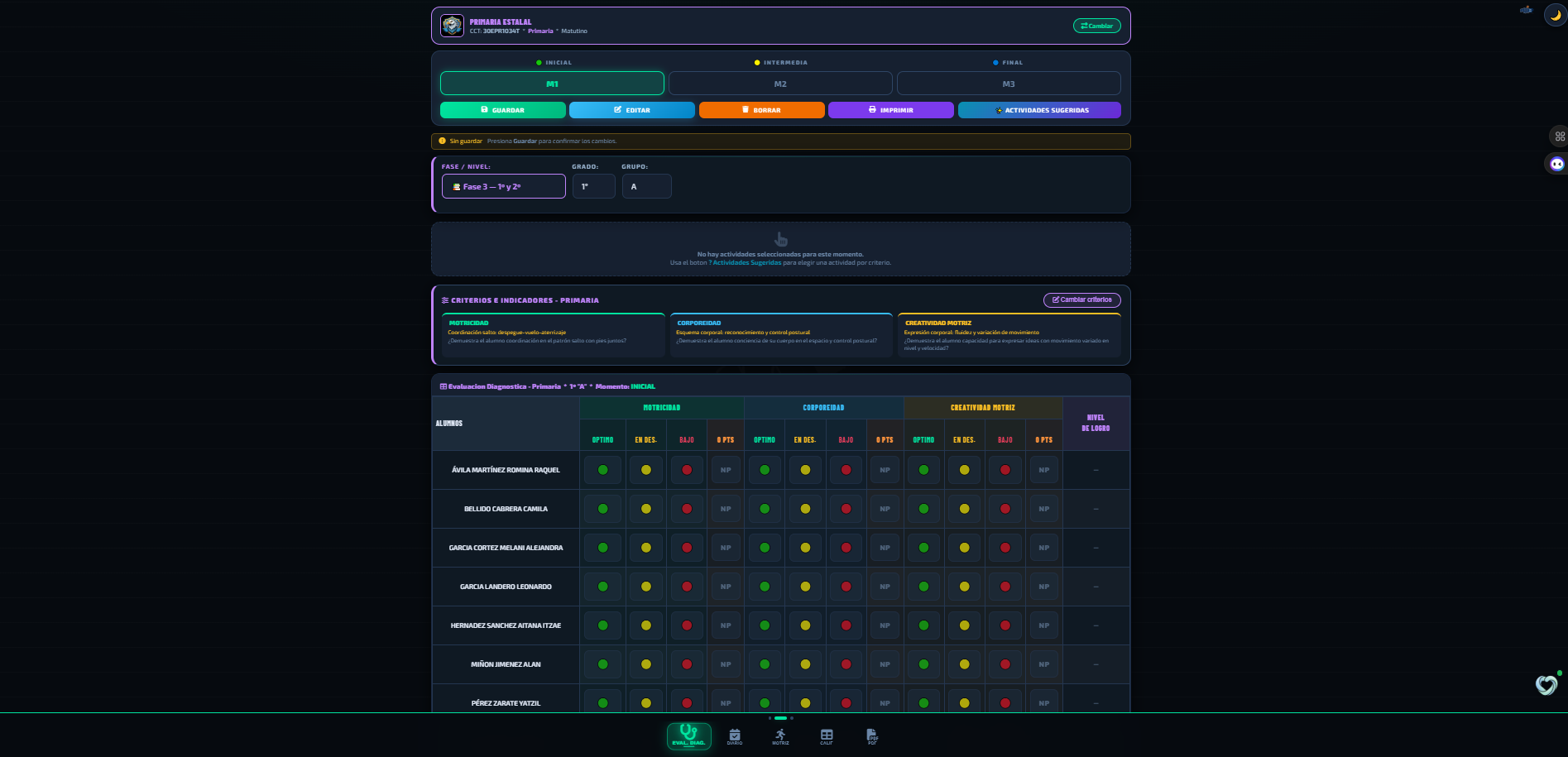The image size is (1568, 757).
Task: Open the Grupo A selector
Action: (646, 186)
